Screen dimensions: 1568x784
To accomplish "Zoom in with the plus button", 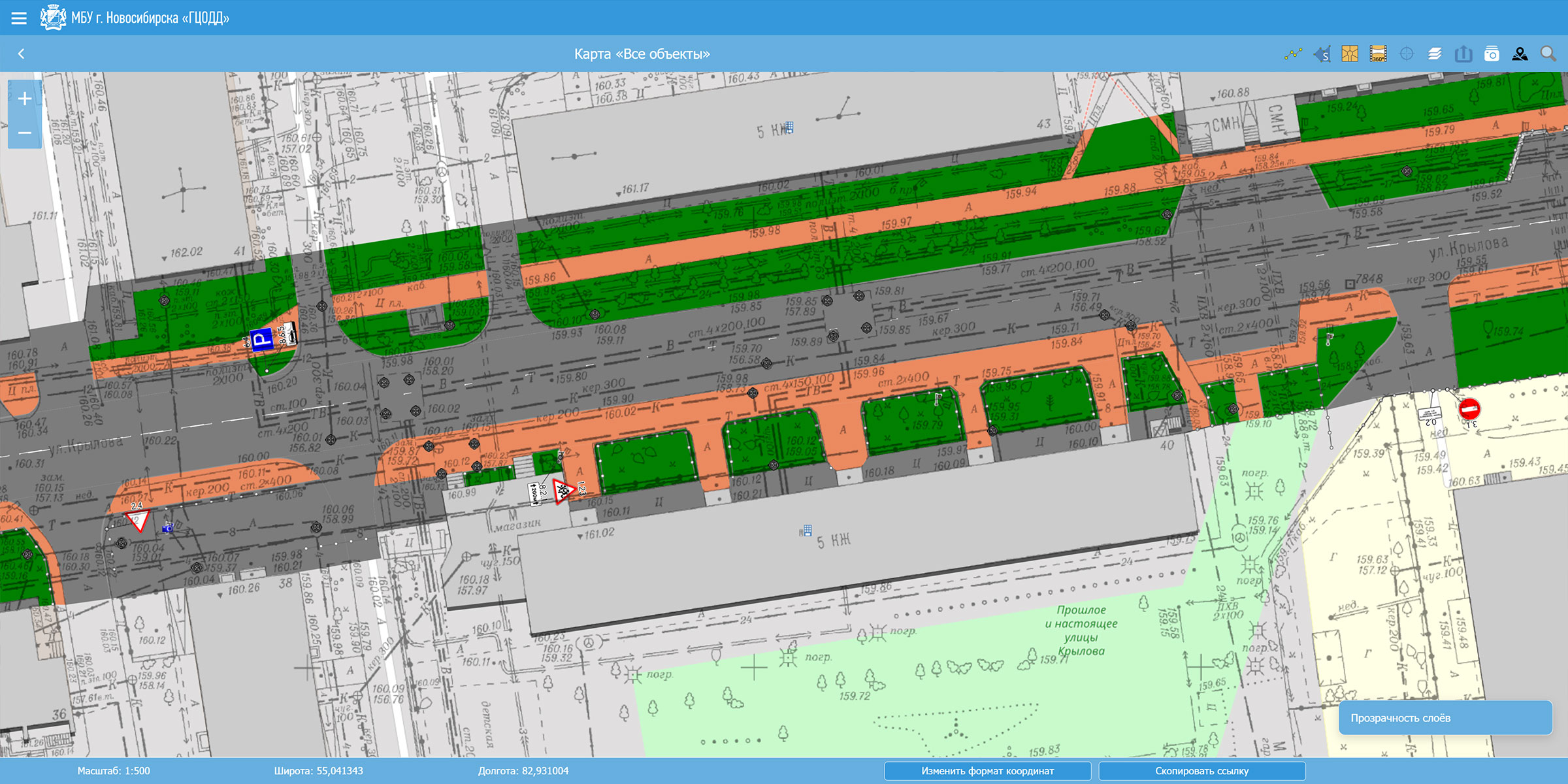I will point(25,99).
